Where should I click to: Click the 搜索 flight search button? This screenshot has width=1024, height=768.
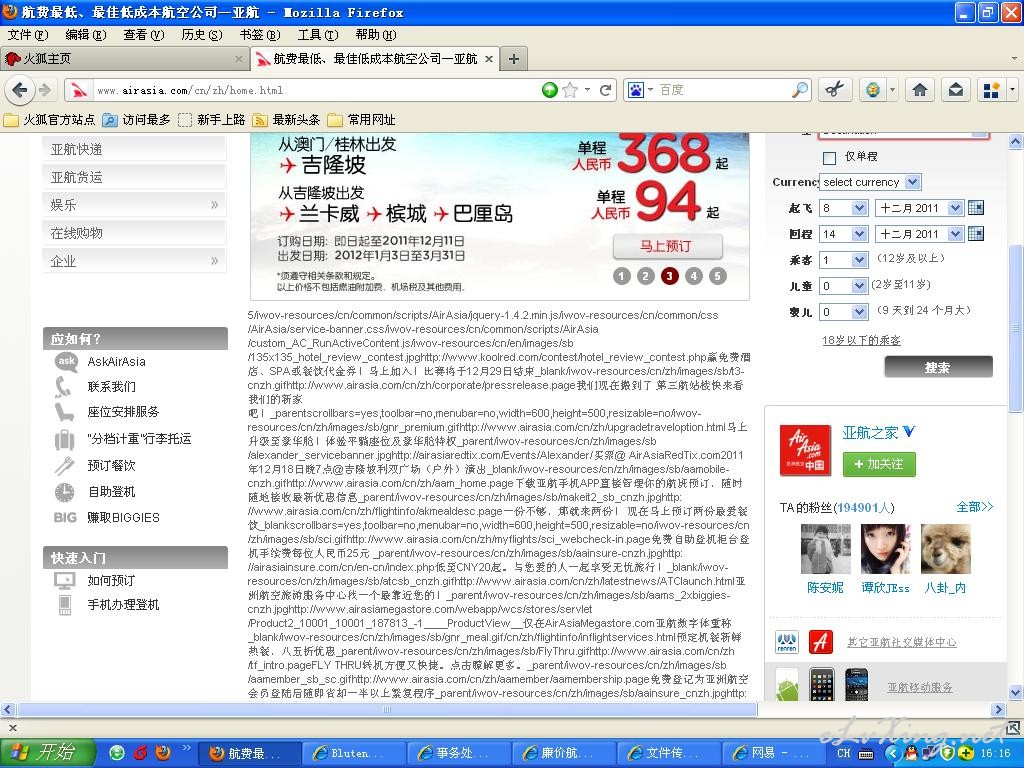(938, 367)
